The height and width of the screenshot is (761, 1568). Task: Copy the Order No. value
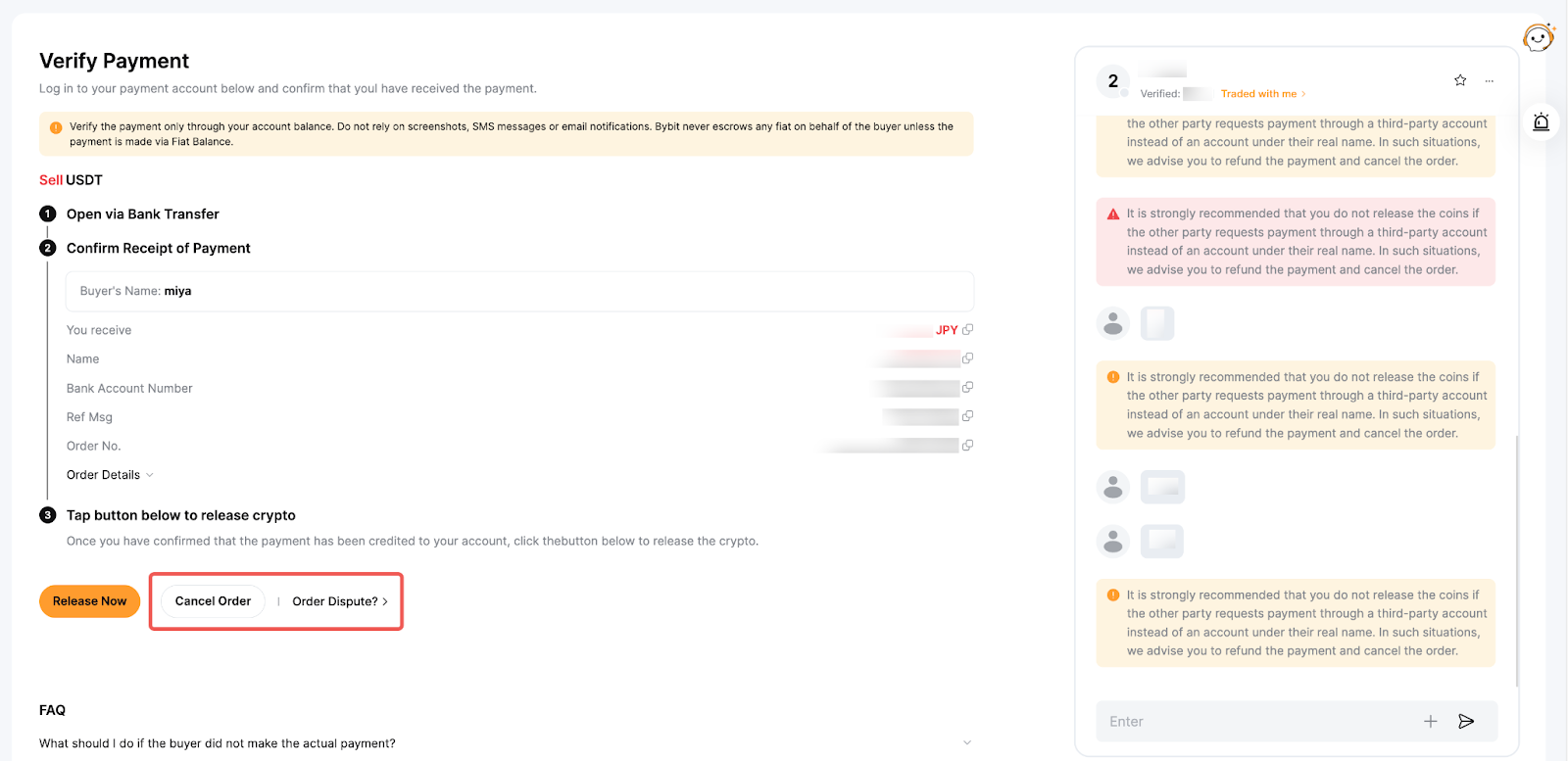click(967, 446)
